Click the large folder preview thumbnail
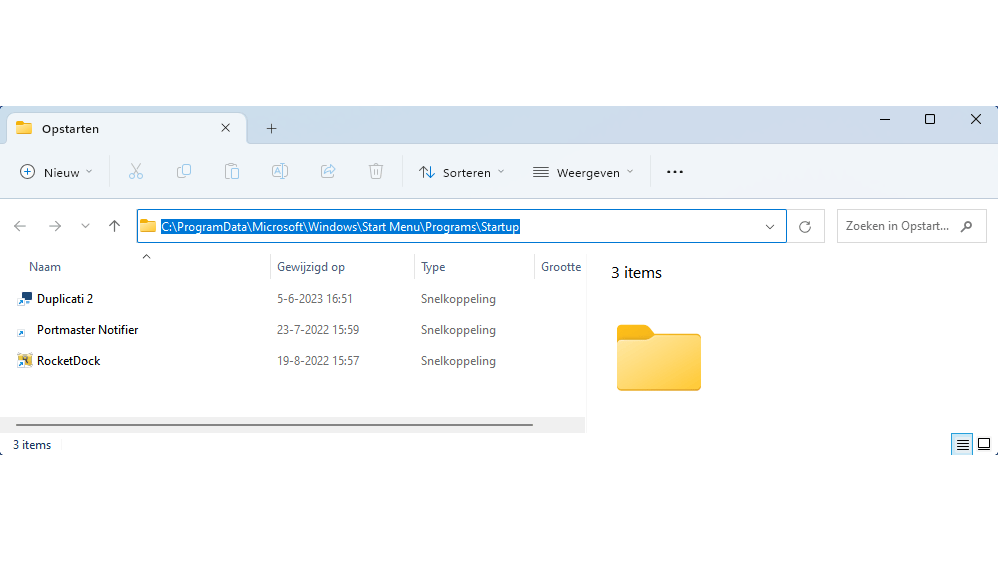998x561 pixels. (x=659, y=358)
